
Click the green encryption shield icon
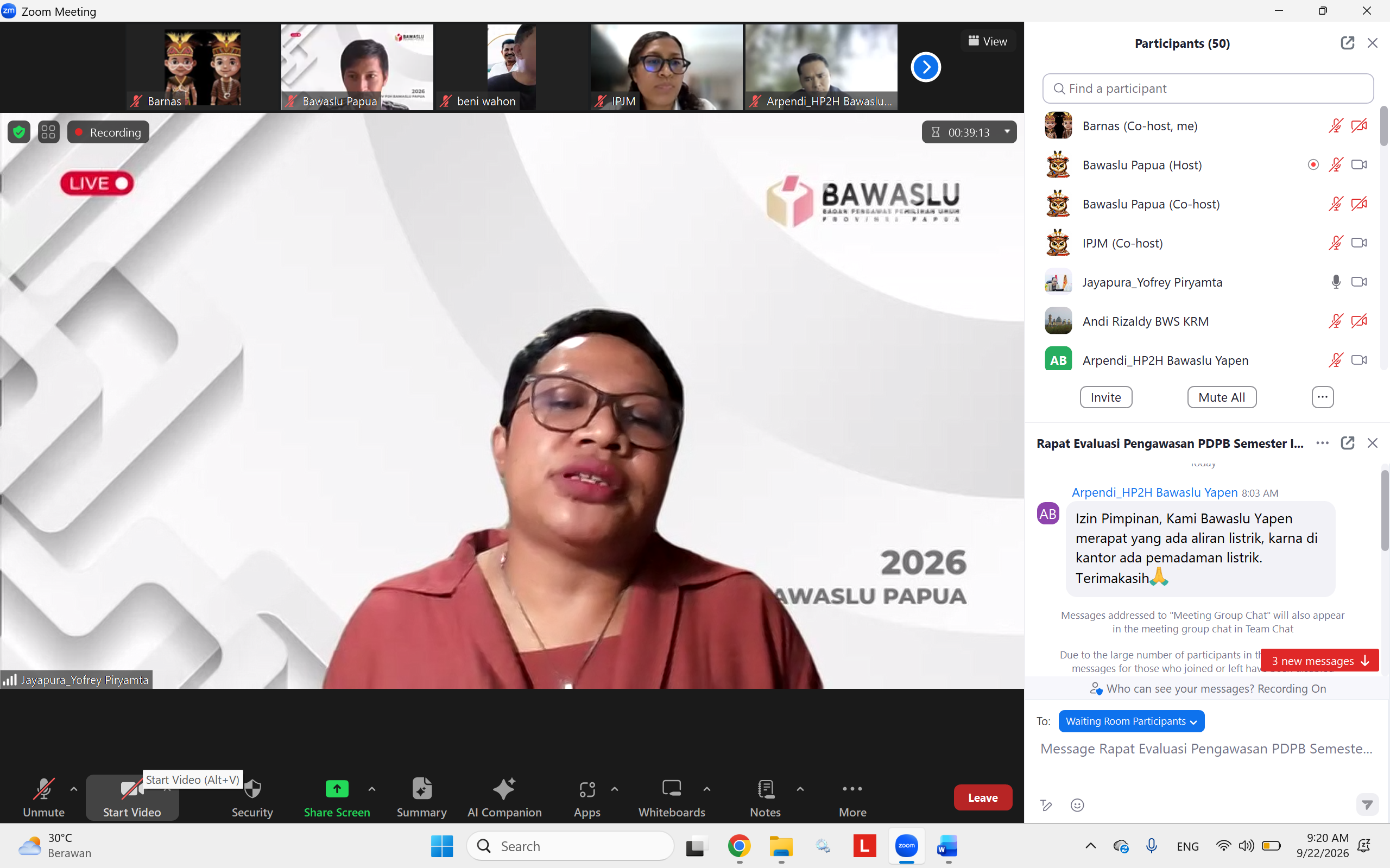click(x=19, y=132)
